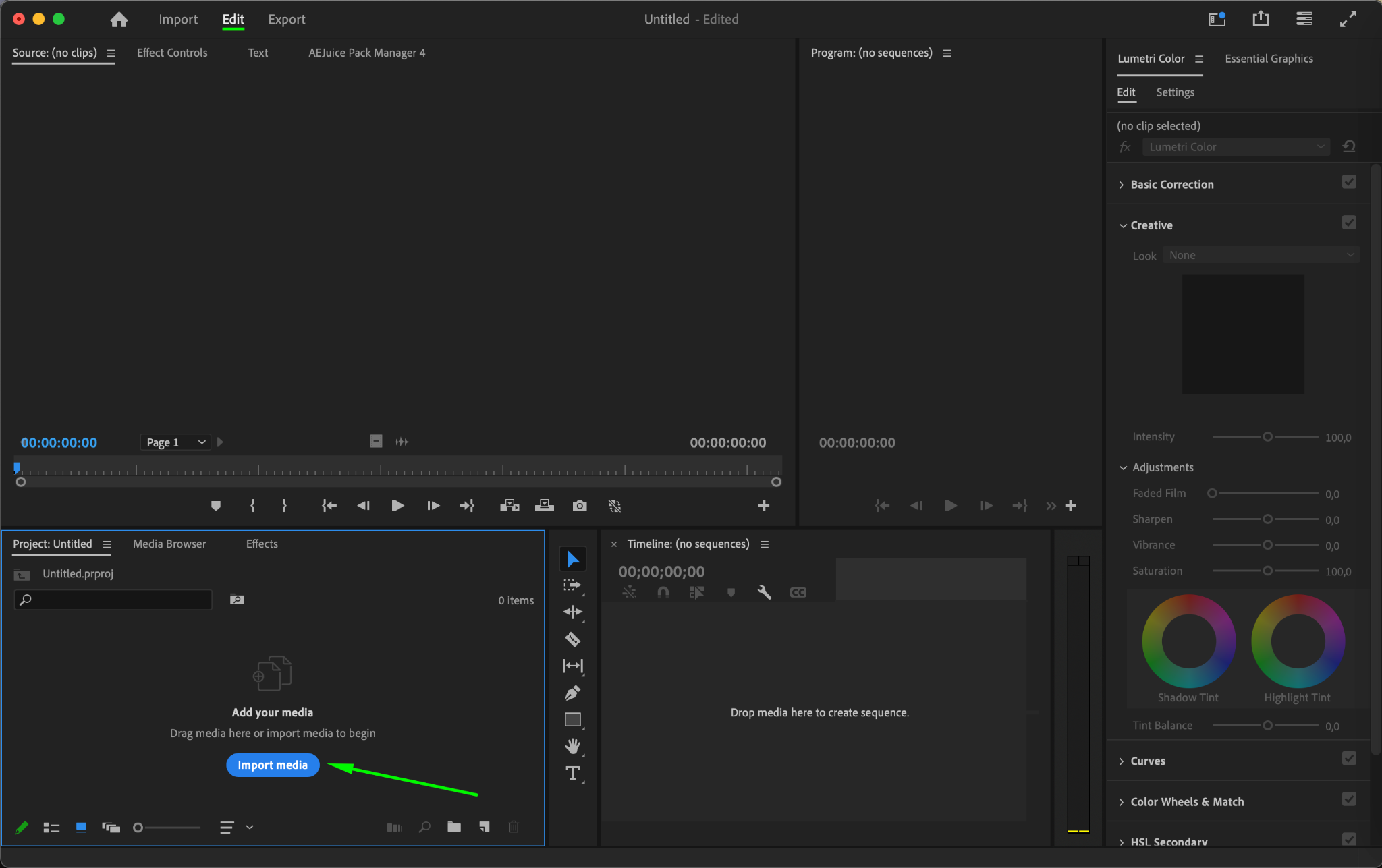Open timeline settings wrench icon
1382x868 pixels.
[x=764, y=592]
